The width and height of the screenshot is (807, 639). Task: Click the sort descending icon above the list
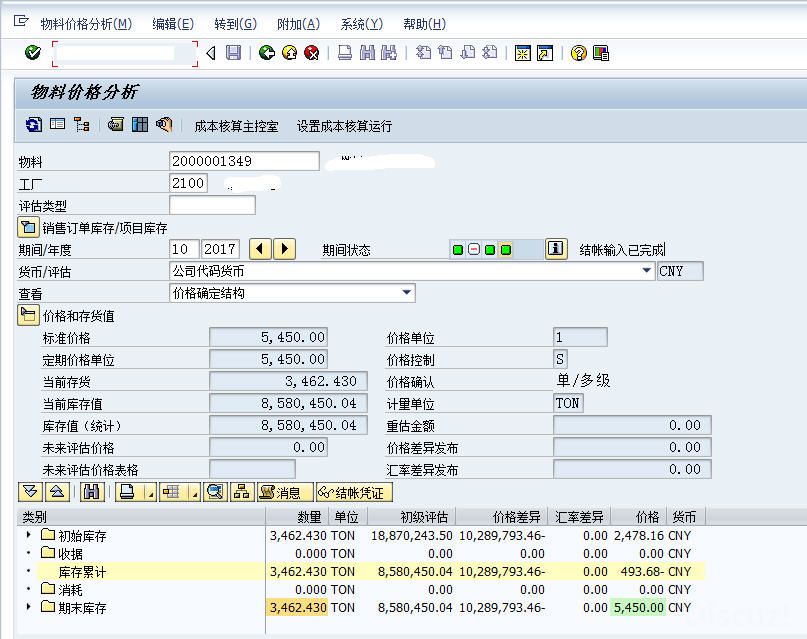tap(30, 492)
